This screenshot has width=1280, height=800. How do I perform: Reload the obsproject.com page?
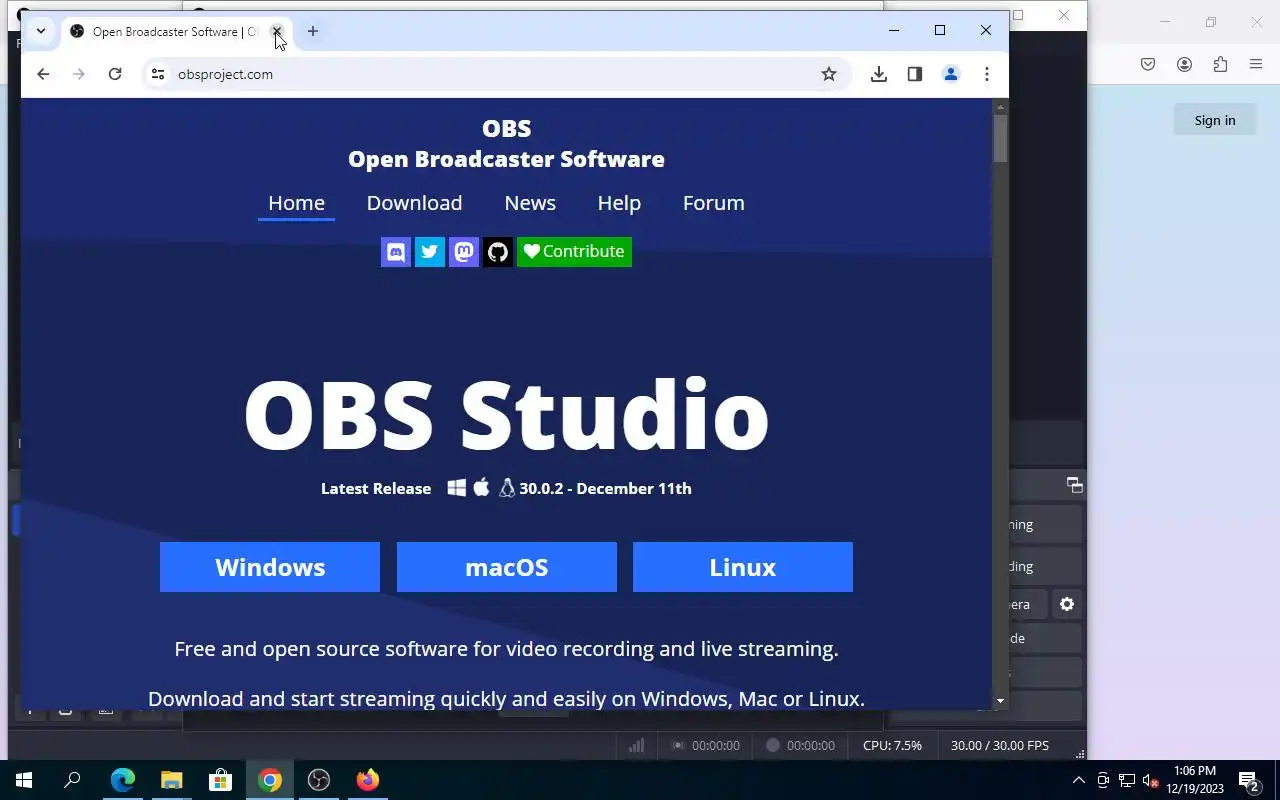coord(115,74)
